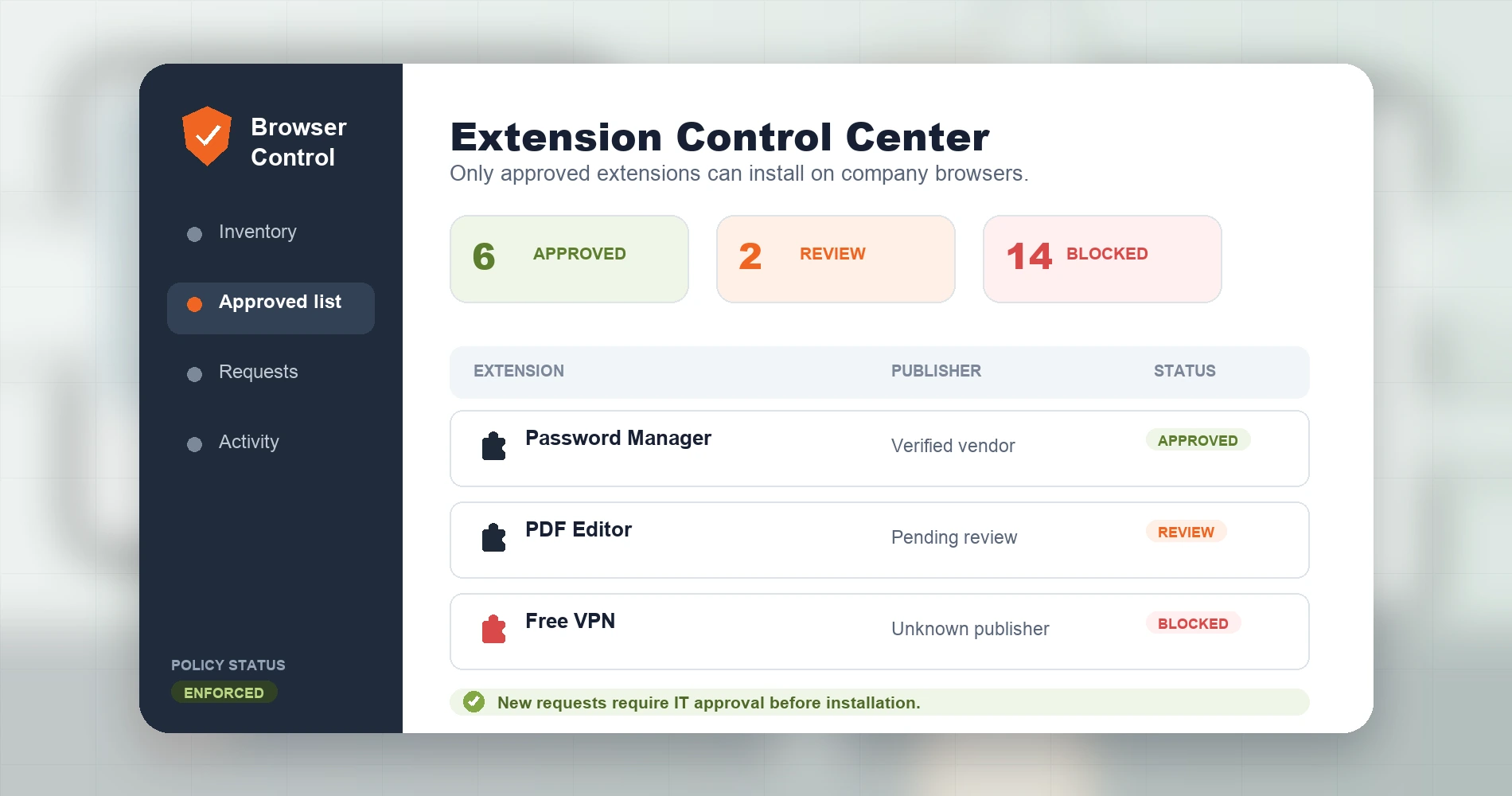Click the Extension Control Center heading
The image size is (1512, 796).
pyautogui.click(x=719, y=137)
